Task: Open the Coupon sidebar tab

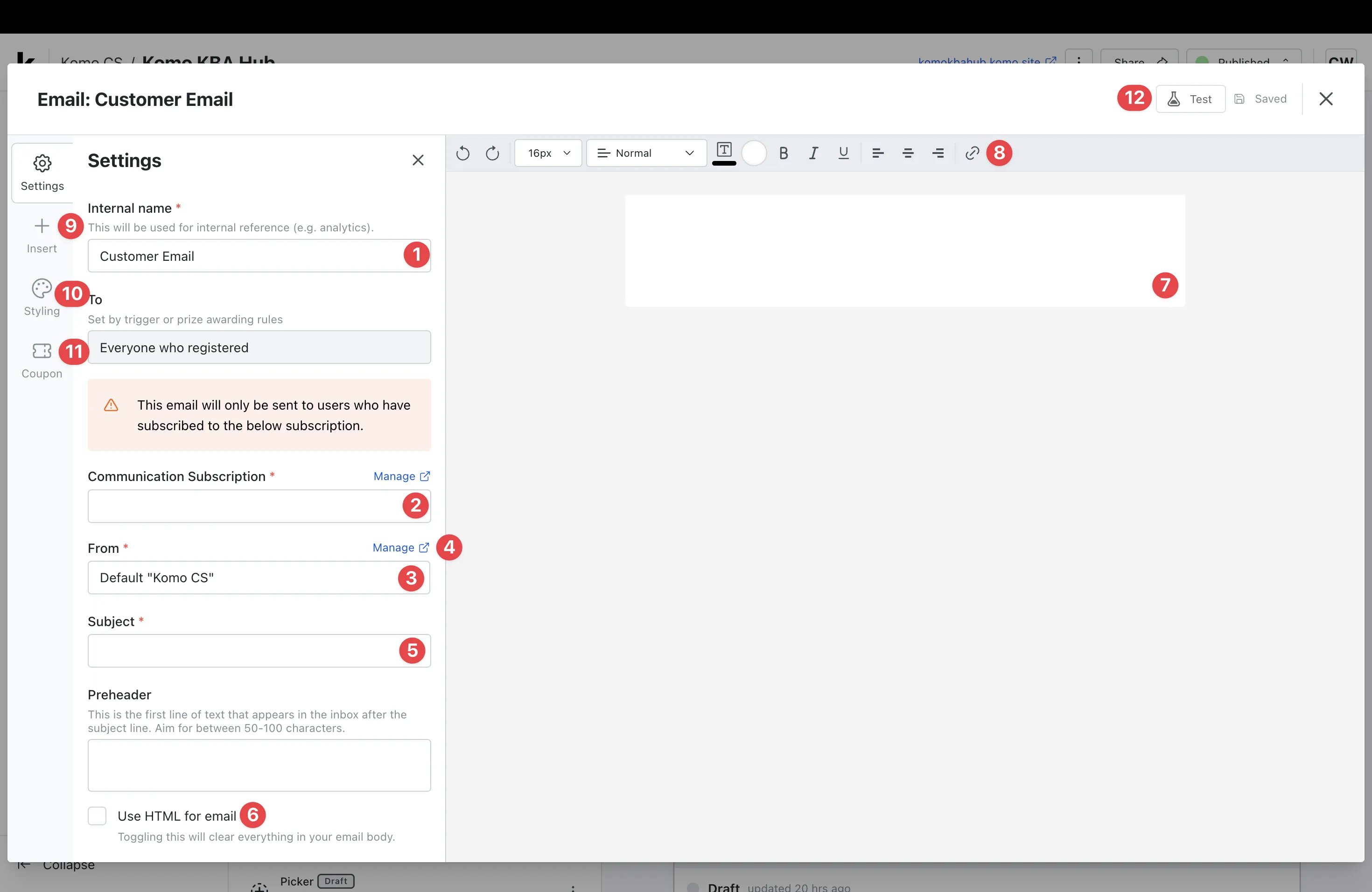Action: point(42,361)
